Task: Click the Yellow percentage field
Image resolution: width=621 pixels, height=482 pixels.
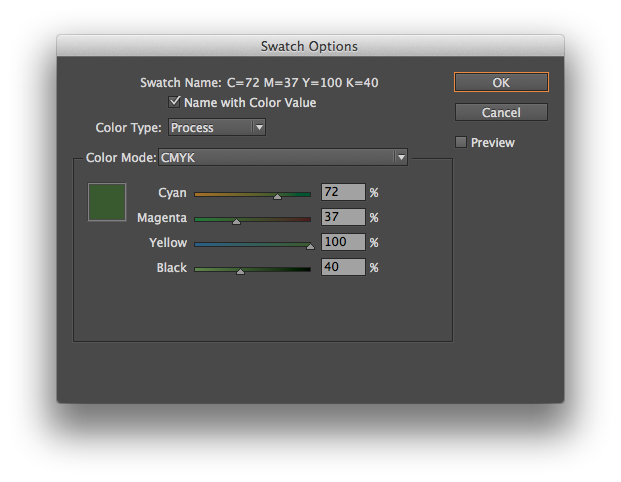Action: click(x=343, y=242)
